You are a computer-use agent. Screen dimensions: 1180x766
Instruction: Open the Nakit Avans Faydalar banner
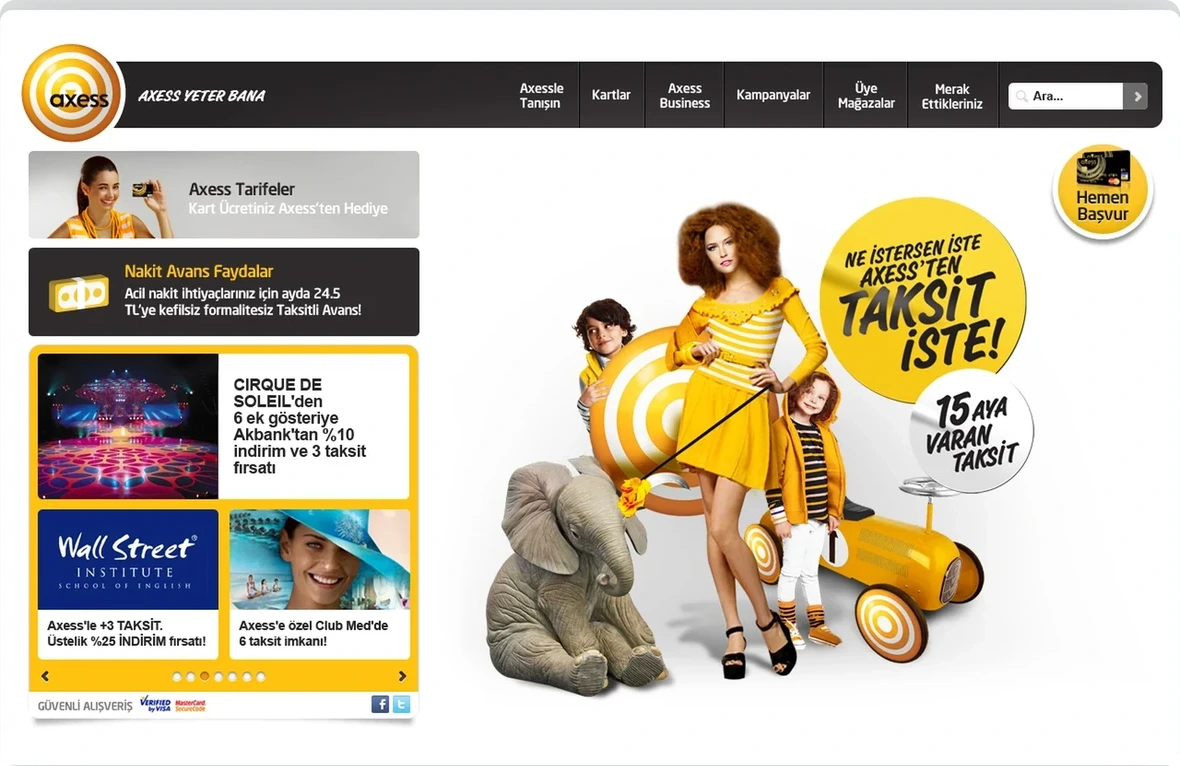coord(224,292)
